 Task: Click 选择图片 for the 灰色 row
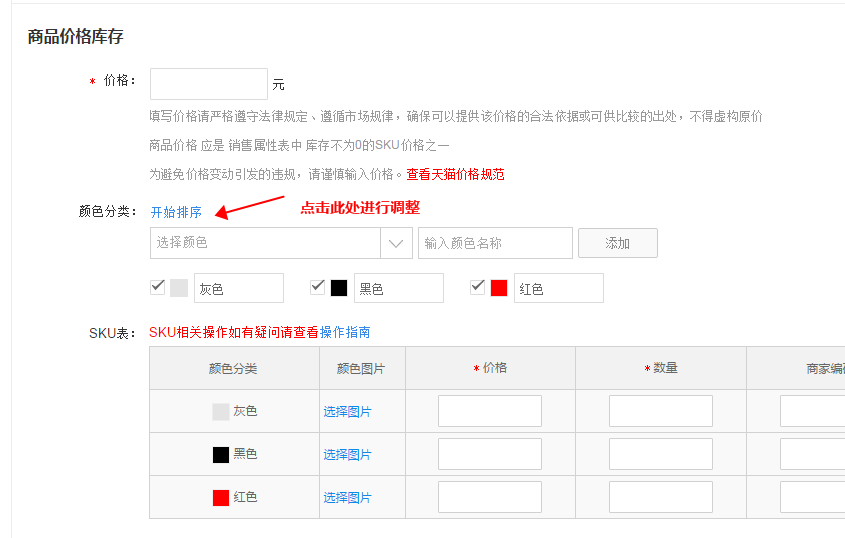[x=348, y=411]
